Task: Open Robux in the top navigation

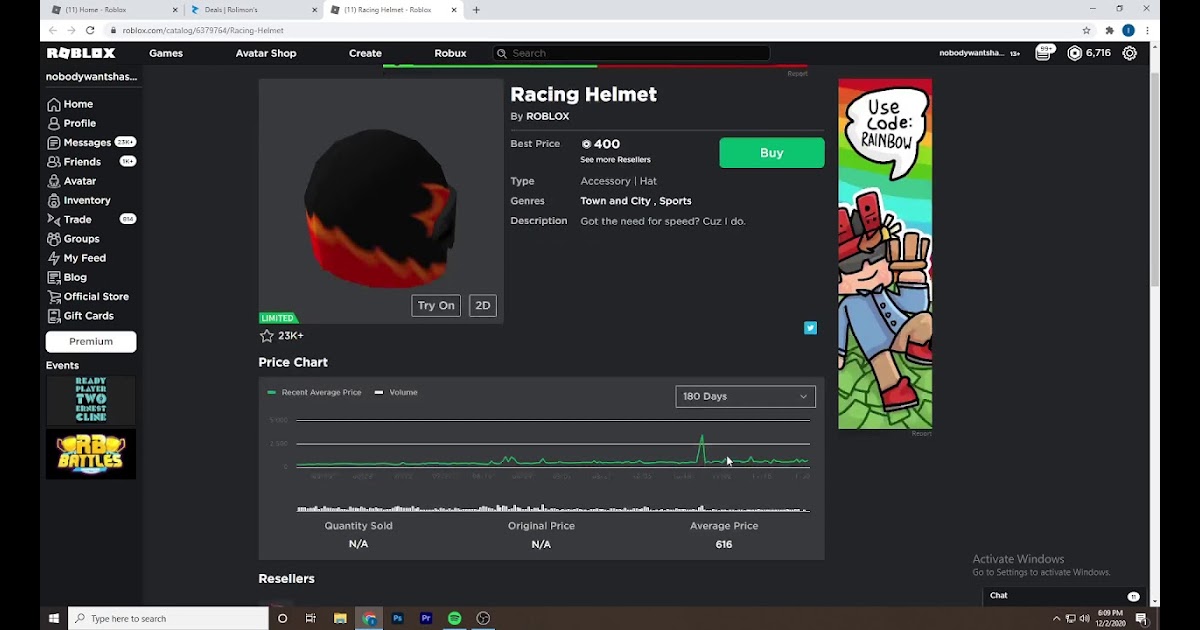Action: [x=450, y=53]
